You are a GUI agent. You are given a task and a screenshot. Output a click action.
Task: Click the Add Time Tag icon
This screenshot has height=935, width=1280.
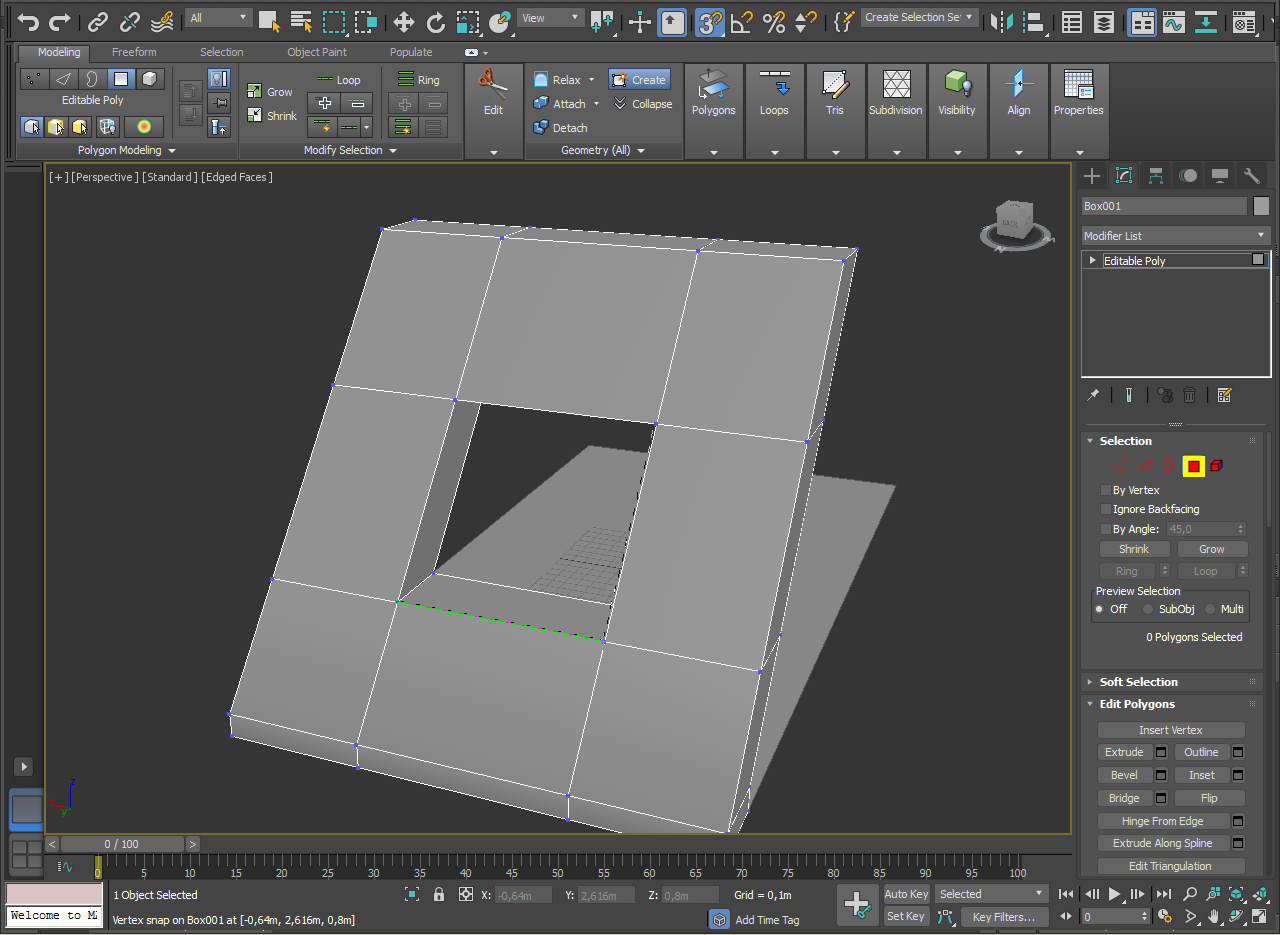718,919
